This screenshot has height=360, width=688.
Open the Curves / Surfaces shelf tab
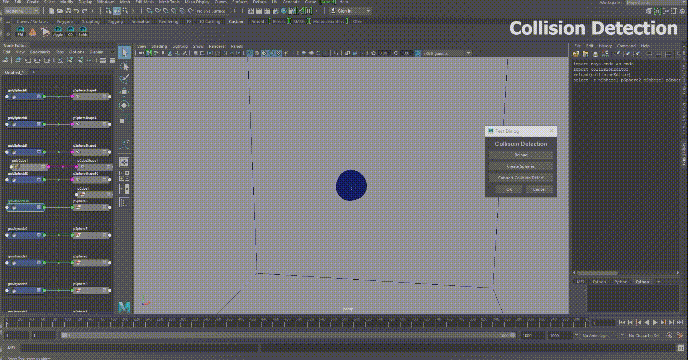coord(32,22)
